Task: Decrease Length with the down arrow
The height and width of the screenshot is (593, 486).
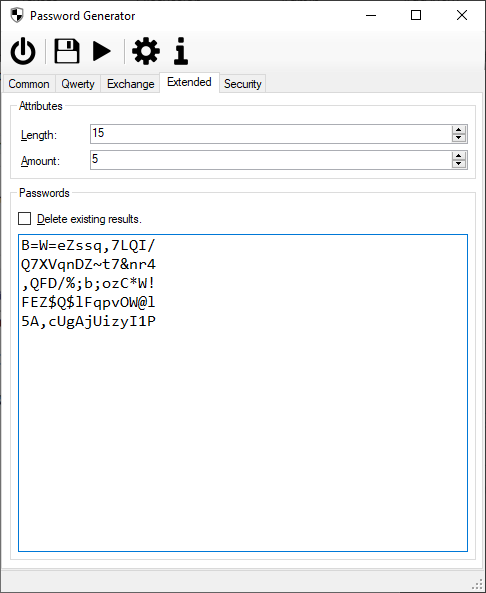Action: click(x=459, y=138)
